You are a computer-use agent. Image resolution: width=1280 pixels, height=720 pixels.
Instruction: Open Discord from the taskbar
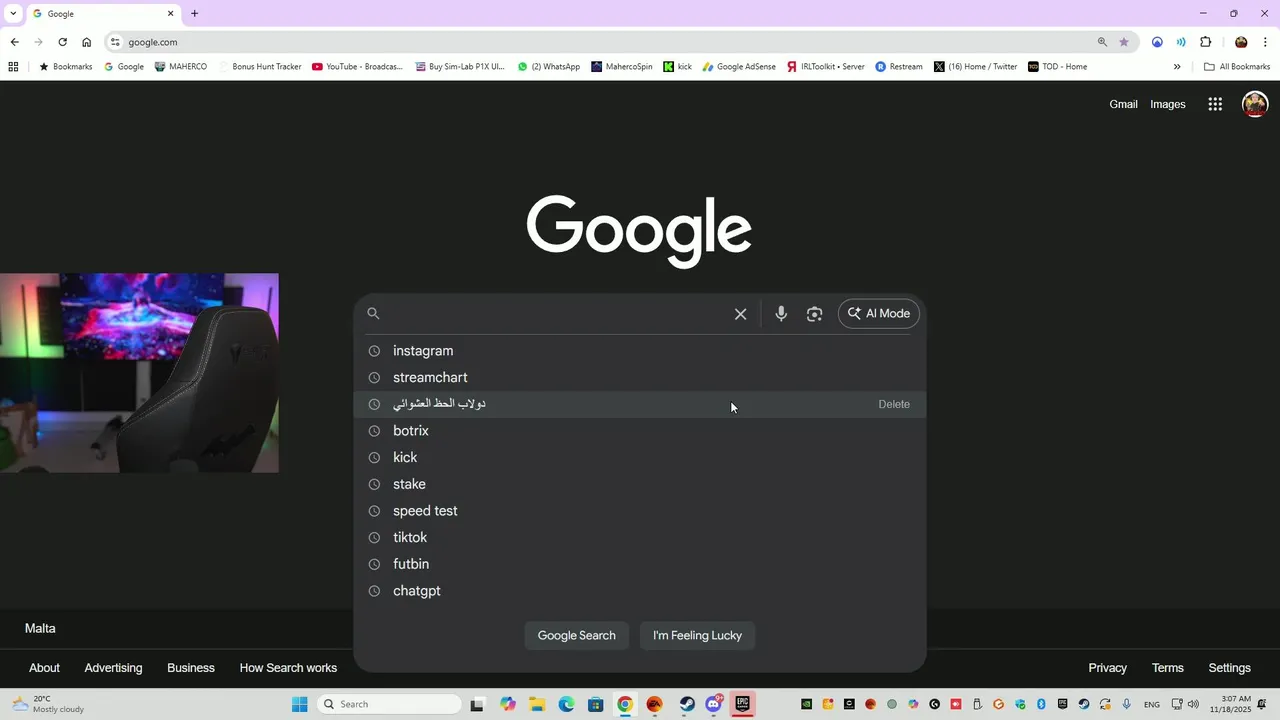click(714, 704)
